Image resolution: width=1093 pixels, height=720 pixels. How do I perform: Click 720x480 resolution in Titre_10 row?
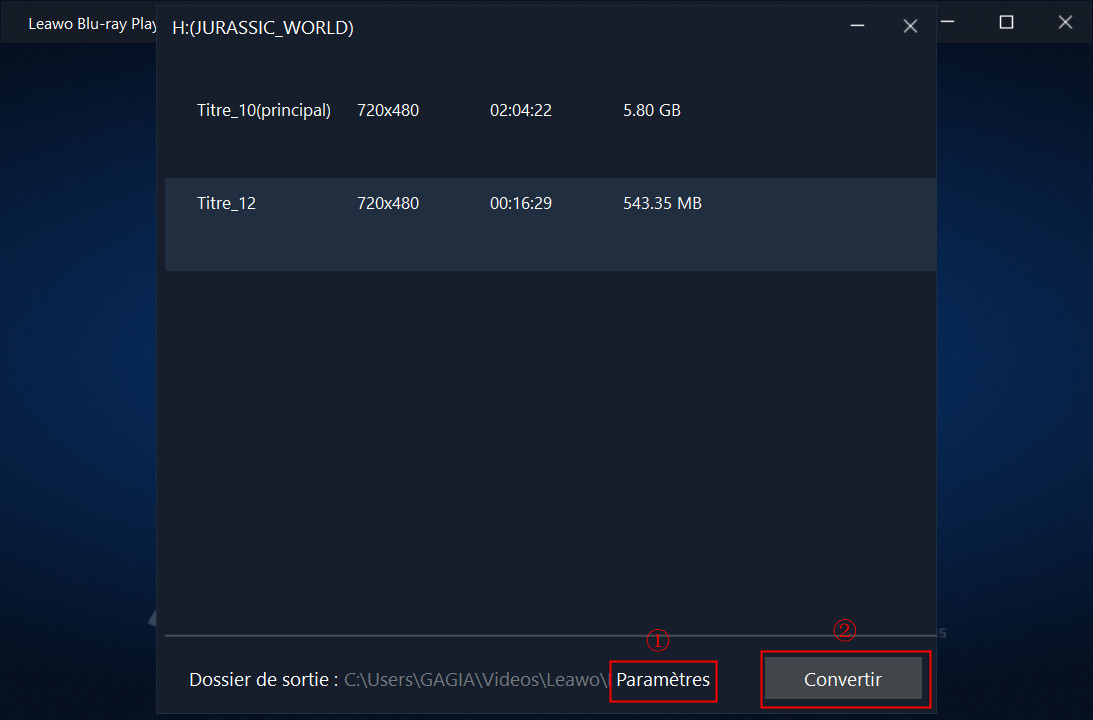(388, 110)
